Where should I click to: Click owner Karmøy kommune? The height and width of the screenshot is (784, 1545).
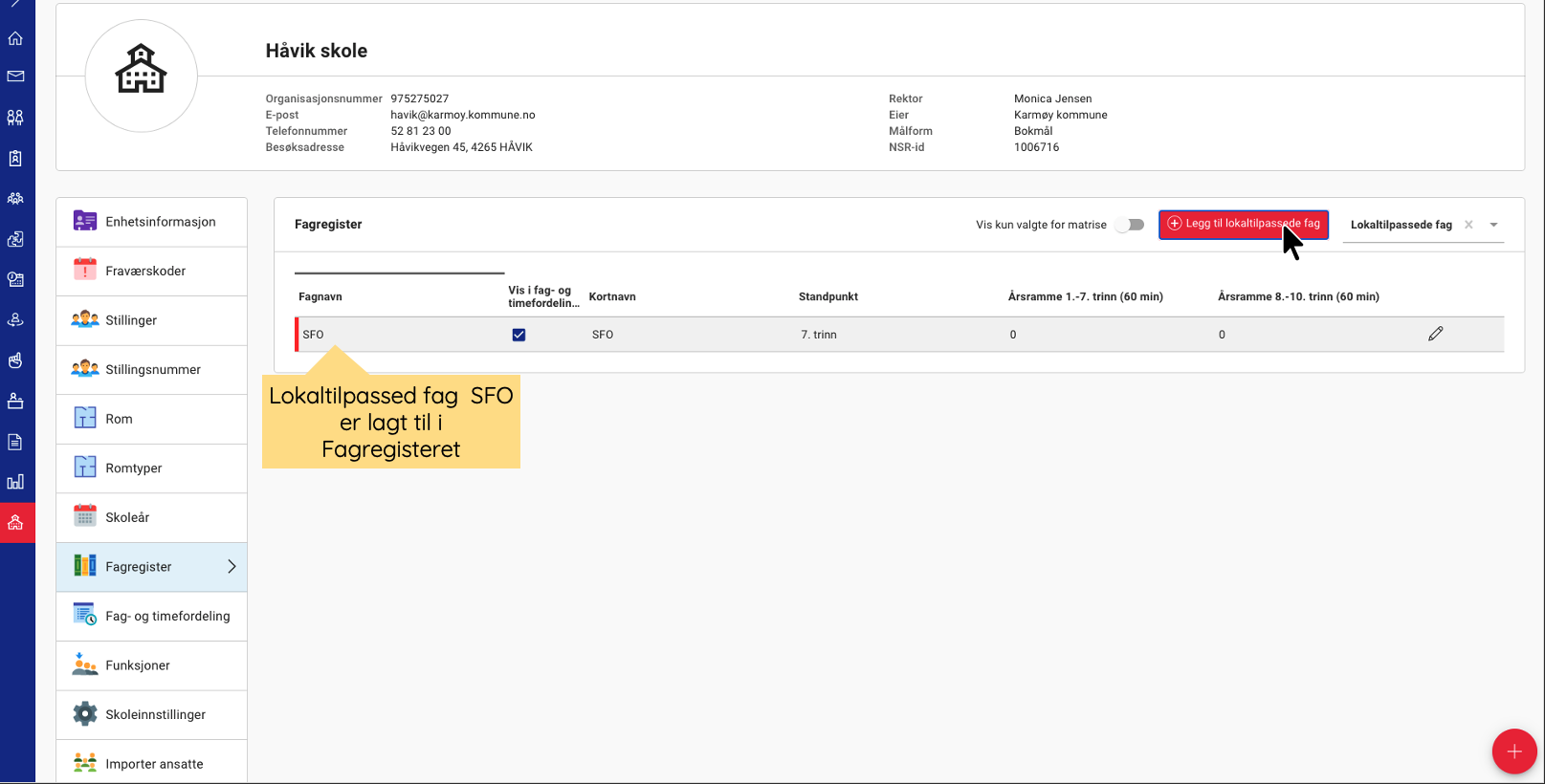coord(1061,115)
